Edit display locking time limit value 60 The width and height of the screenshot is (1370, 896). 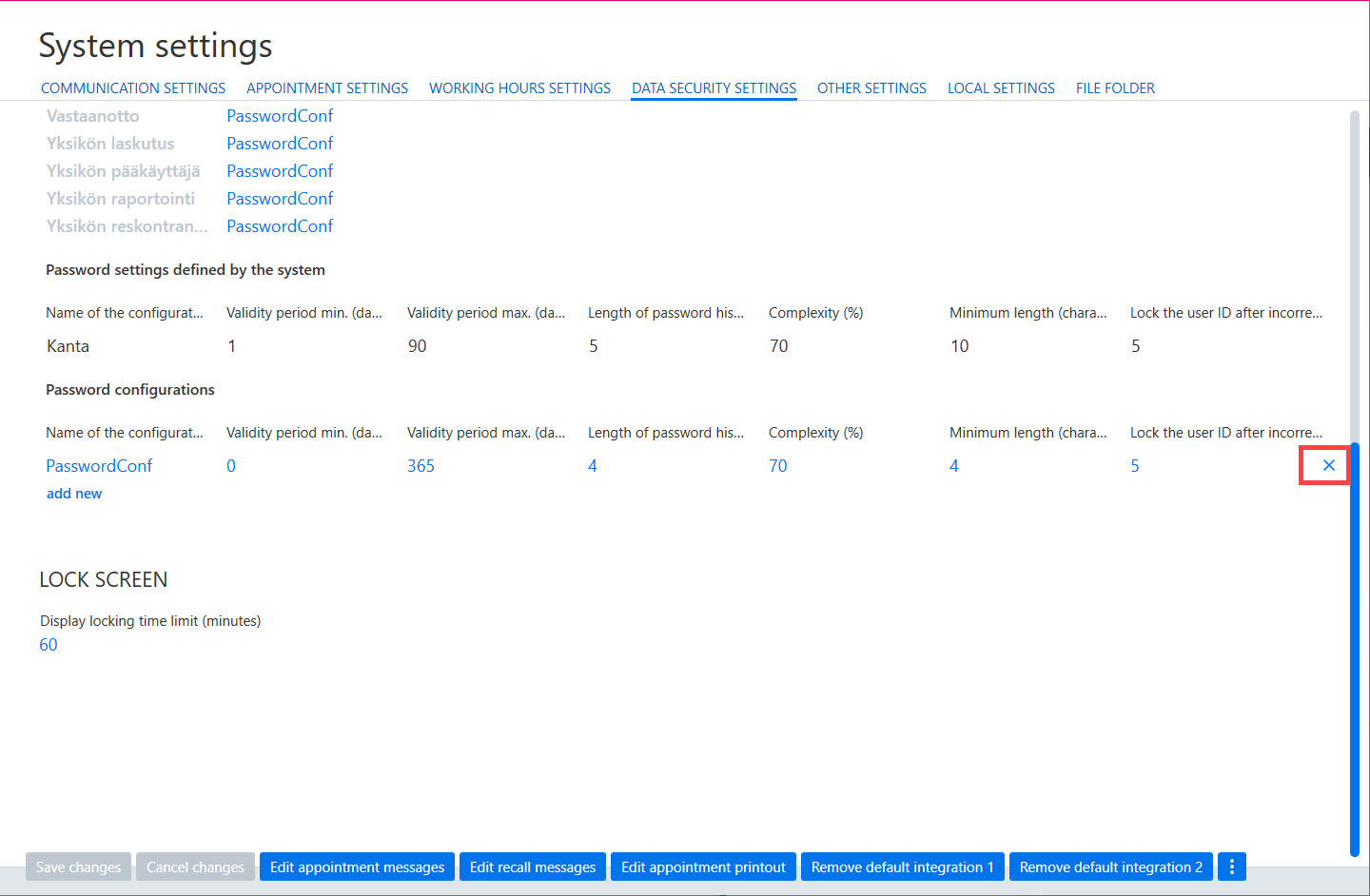coord(49,645)
